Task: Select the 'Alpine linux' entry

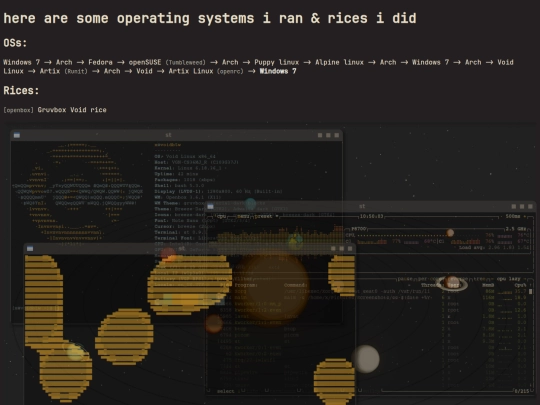Action: (339, 62)
